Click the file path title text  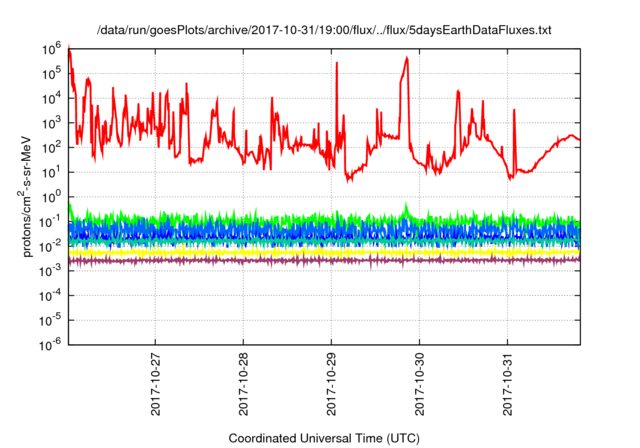(324, 30)
